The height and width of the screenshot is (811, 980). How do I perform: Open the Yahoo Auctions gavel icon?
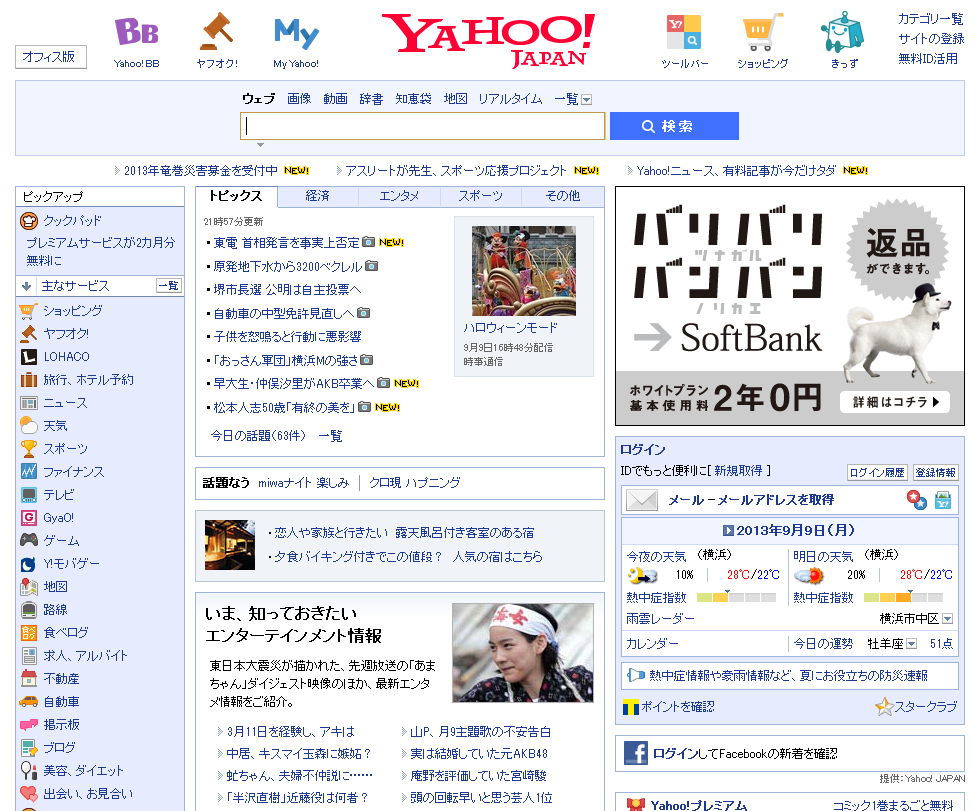(216, 31)
